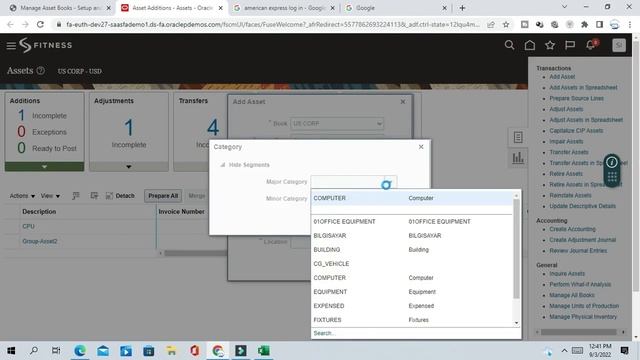The height and width of the screenshot is (360, 640).
Task: Select BILGISAYAR category
Action: tap(412, 236)
